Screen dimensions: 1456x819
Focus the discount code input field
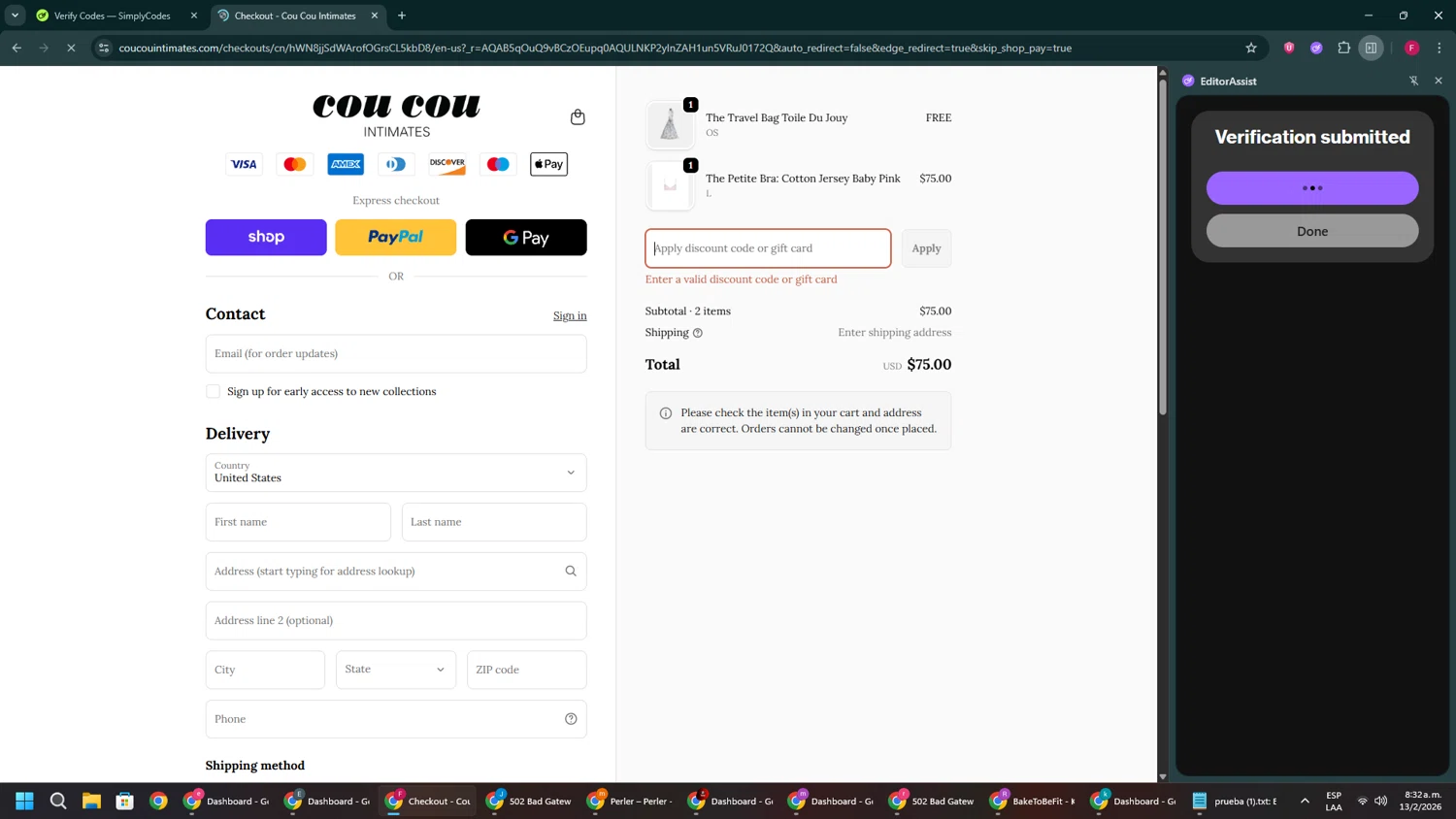(x=768, y=248)
